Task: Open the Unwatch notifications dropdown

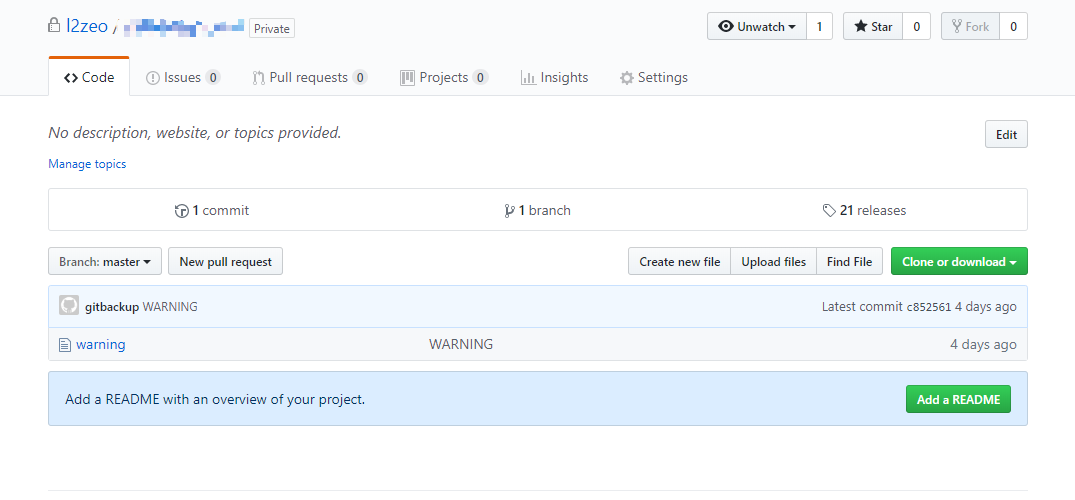Action: click(x=756, y=27)
